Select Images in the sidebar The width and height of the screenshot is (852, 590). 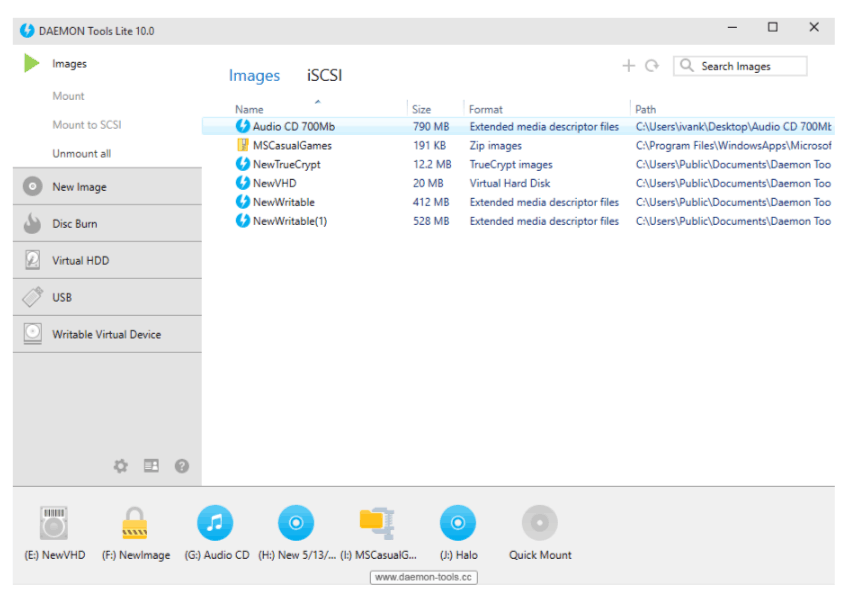click(x=69, y=64)
